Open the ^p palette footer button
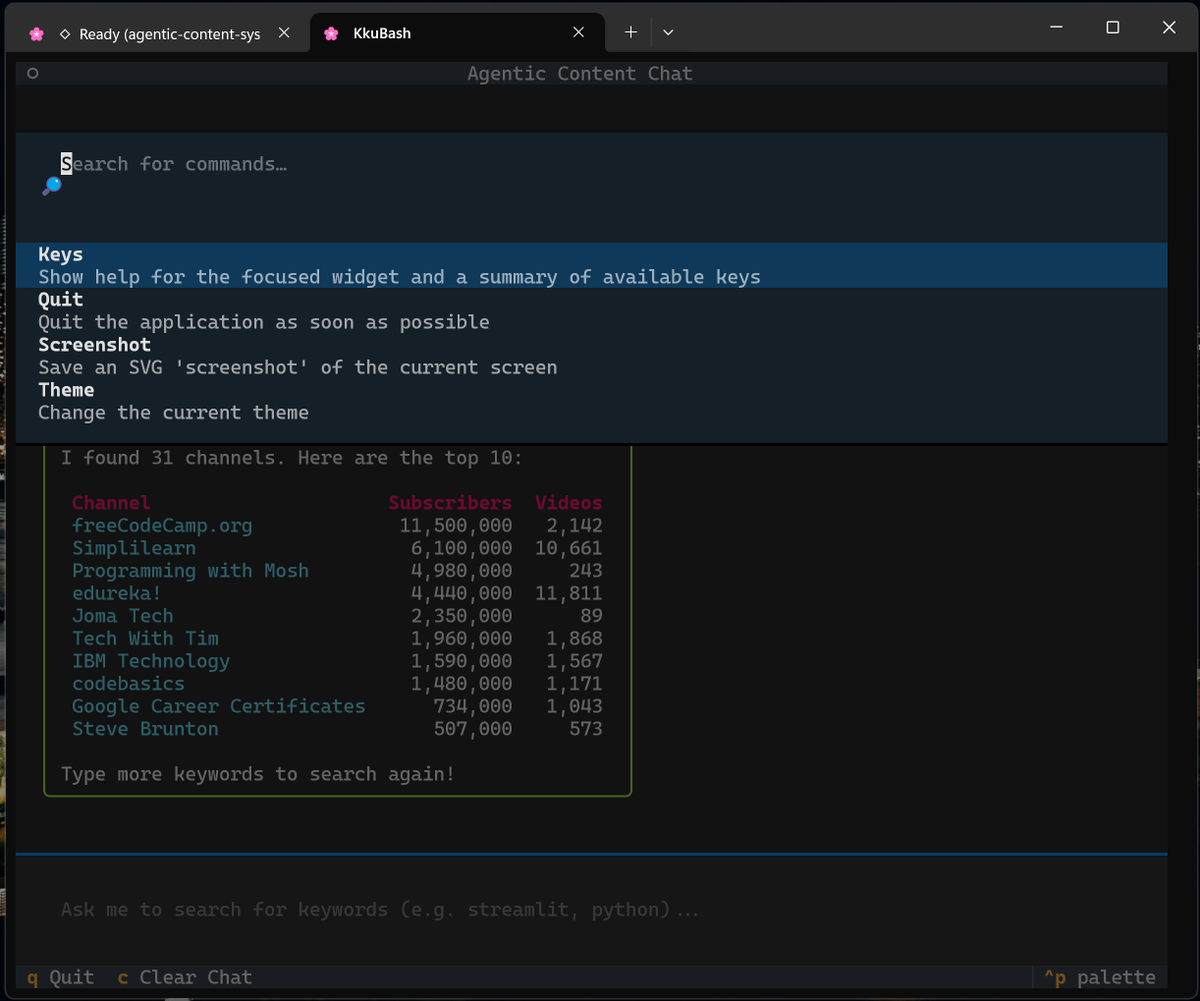Viewport: 1200px width, 1001px height. [1099, 977]
